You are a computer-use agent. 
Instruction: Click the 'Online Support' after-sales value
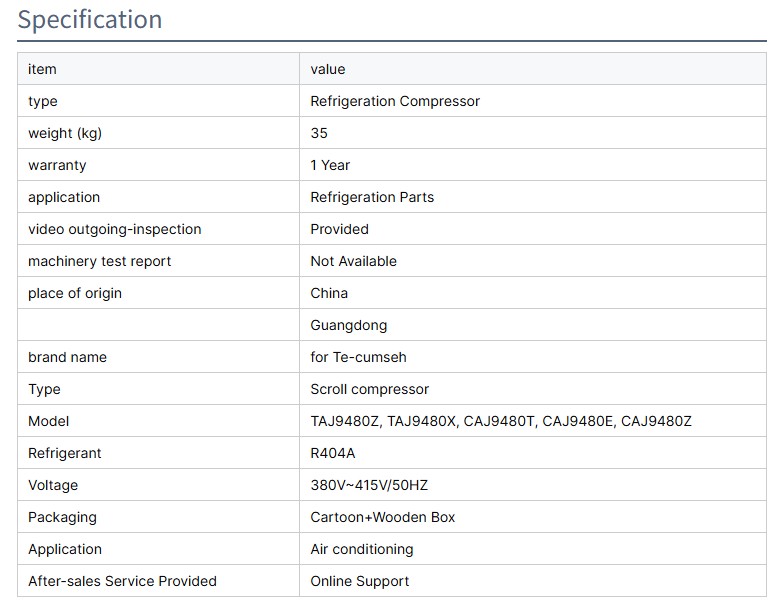(359, 581)
